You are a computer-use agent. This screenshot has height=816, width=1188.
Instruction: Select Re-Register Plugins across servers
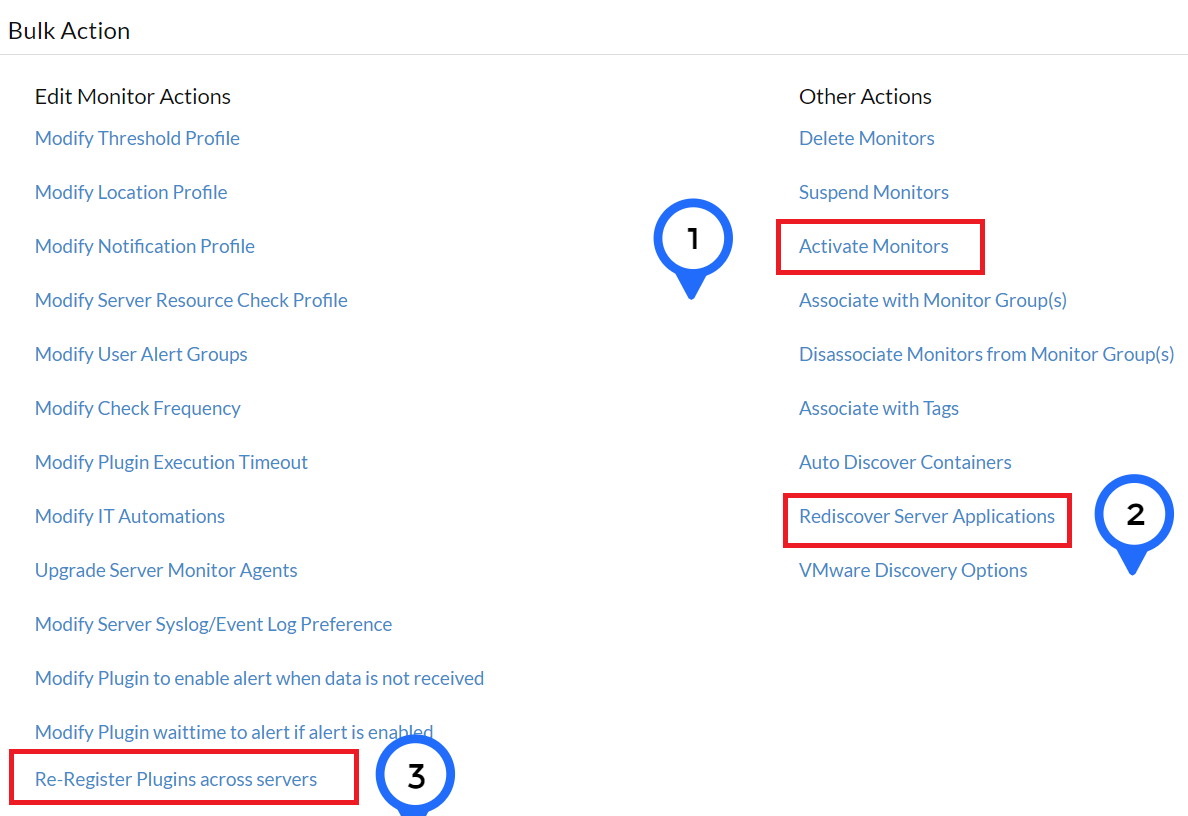(176, 779)
